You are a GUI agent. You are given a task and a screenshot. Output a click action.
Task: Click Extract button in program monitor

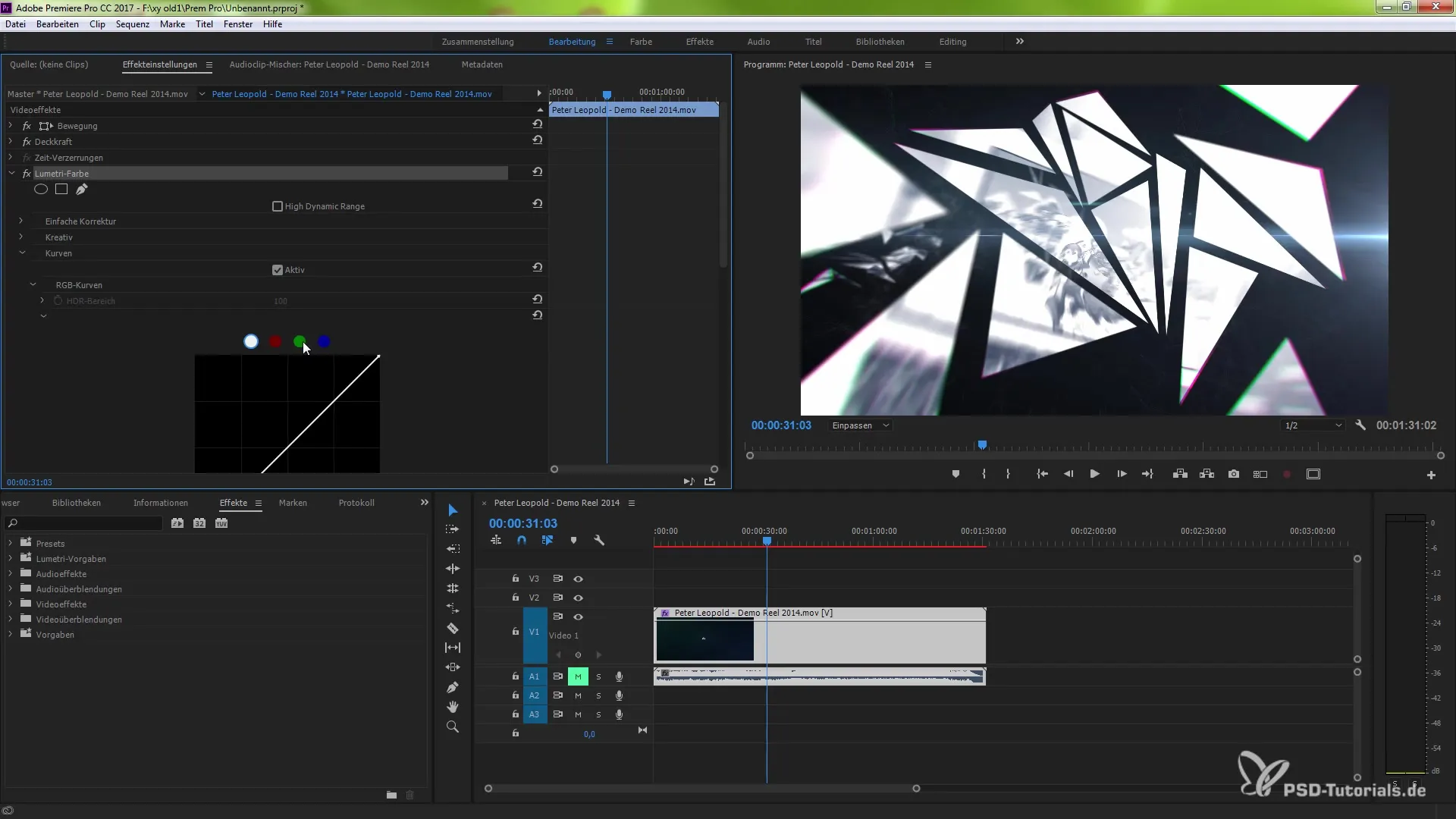1207,474
